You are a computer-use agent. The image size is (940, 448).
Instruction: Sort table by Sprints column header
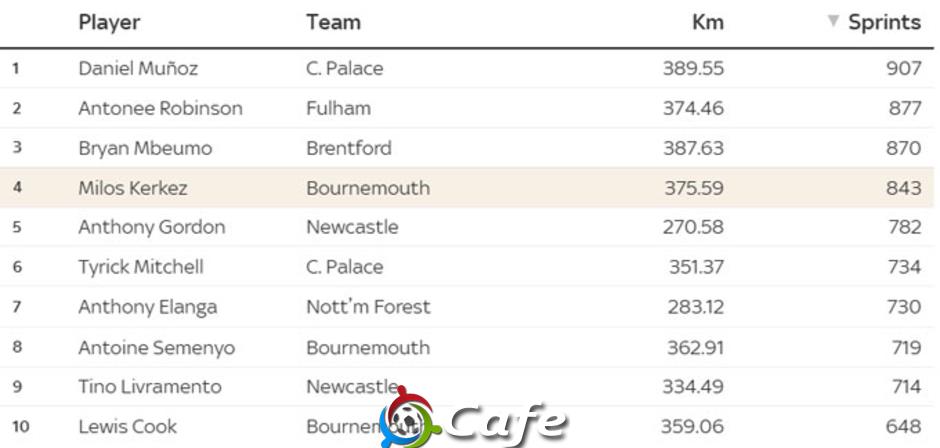[884, 22]
